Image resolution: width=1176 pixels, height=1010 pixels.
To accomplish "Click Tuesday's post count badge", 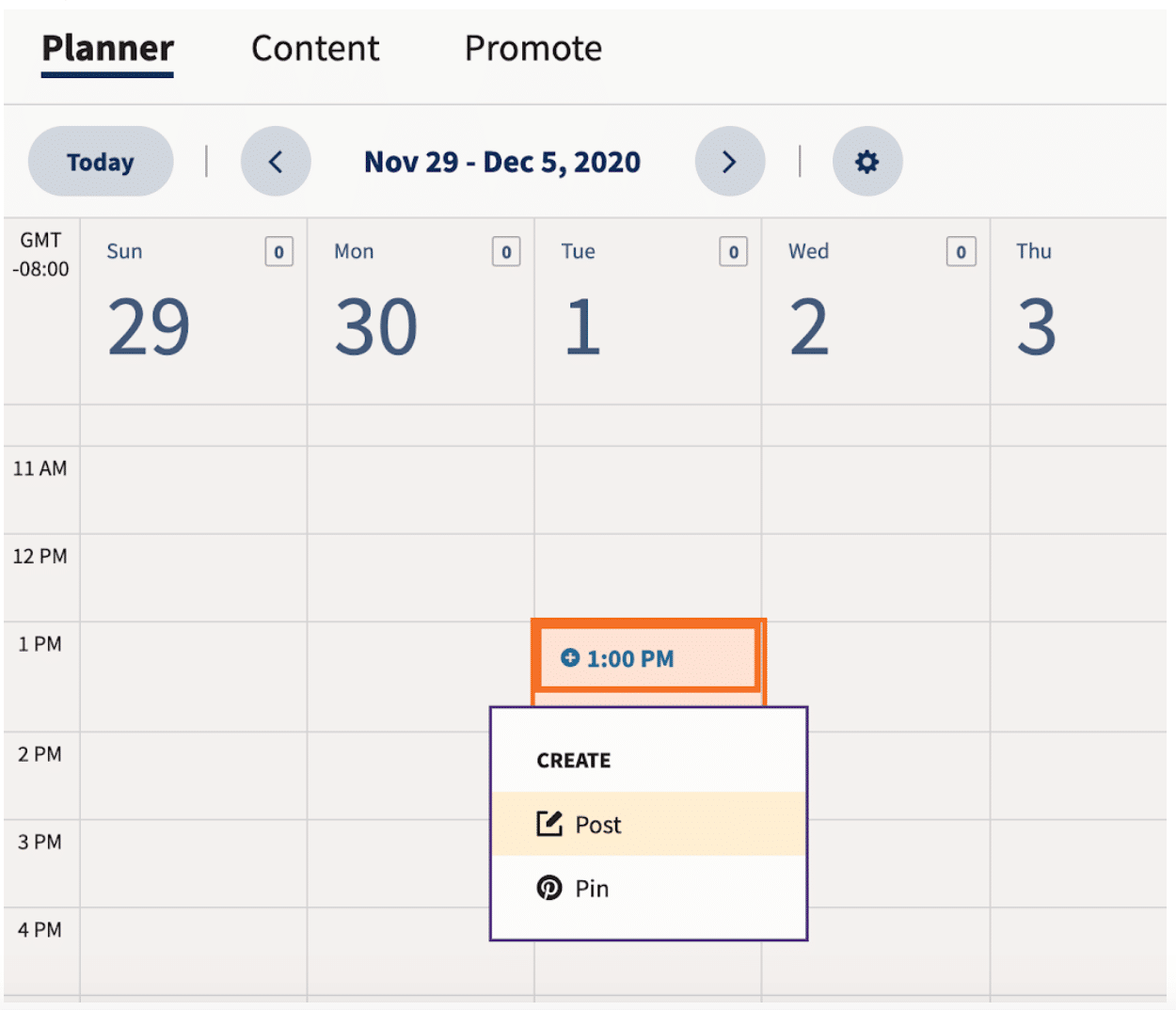I will [x=734, y=252].
